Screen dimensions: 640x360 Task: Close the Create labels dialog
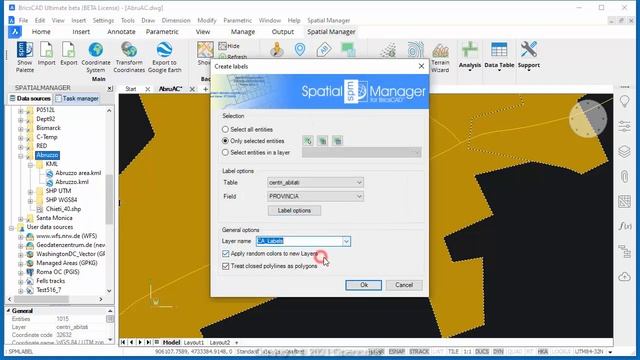[x=421, y=66]
